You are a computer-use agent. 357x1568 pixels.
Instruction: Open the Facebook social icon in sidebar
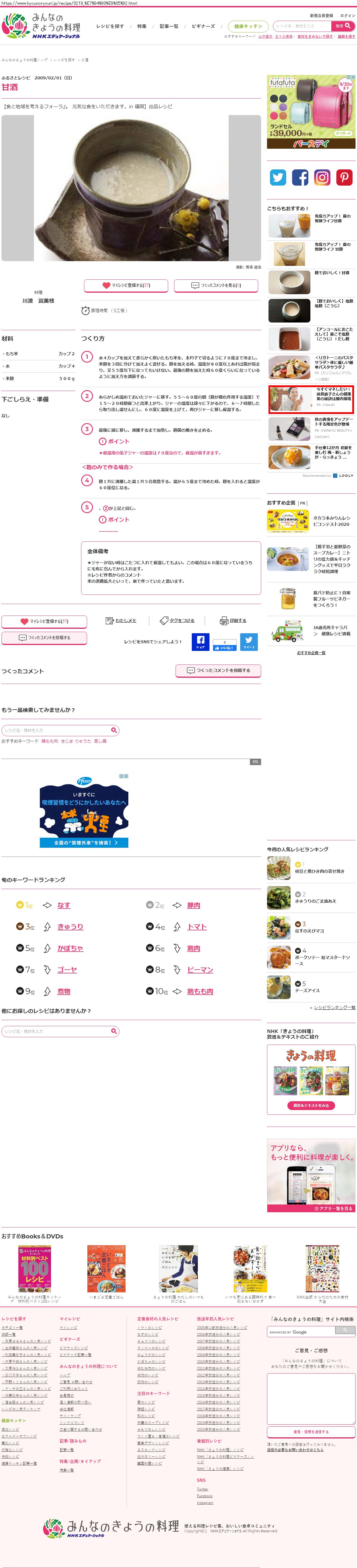300,177
